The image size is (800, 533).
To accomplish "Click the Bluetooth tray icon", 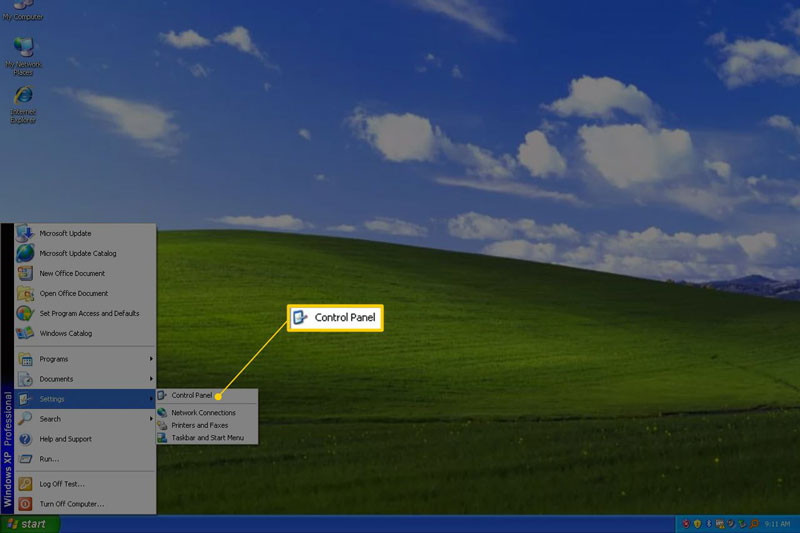I will point(709,524).
